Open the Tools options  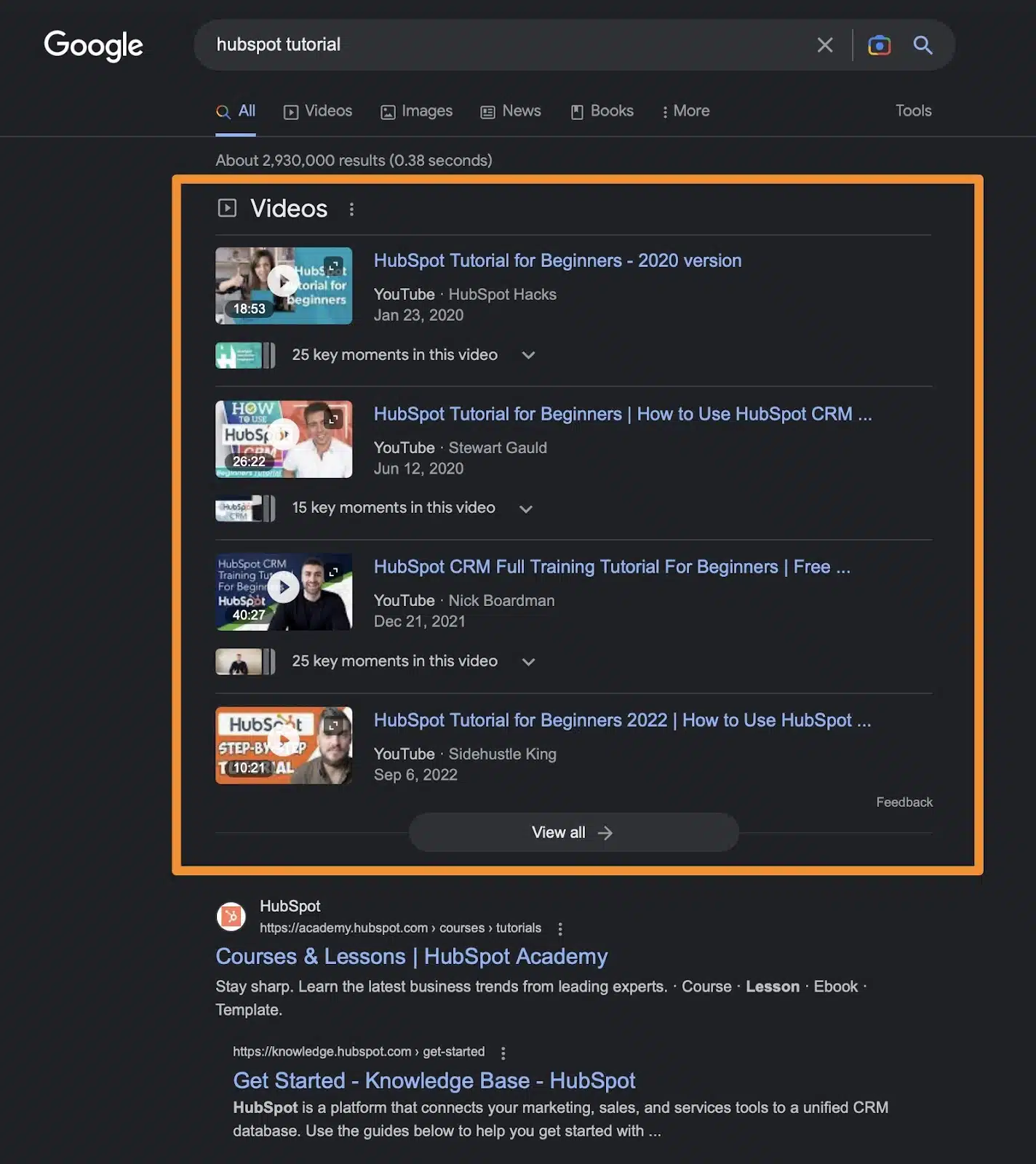[913, 111]
